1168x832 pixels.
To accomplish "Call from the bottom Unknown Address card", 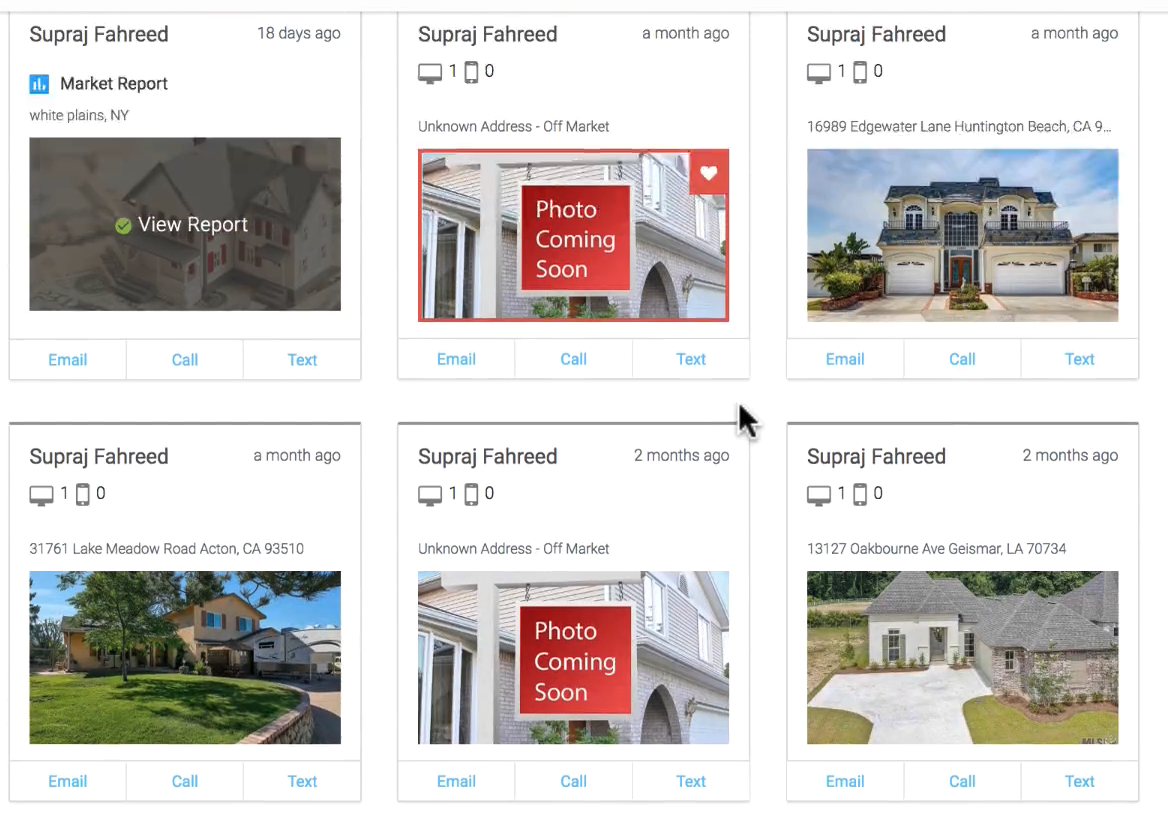I will [x=574, y=781].
